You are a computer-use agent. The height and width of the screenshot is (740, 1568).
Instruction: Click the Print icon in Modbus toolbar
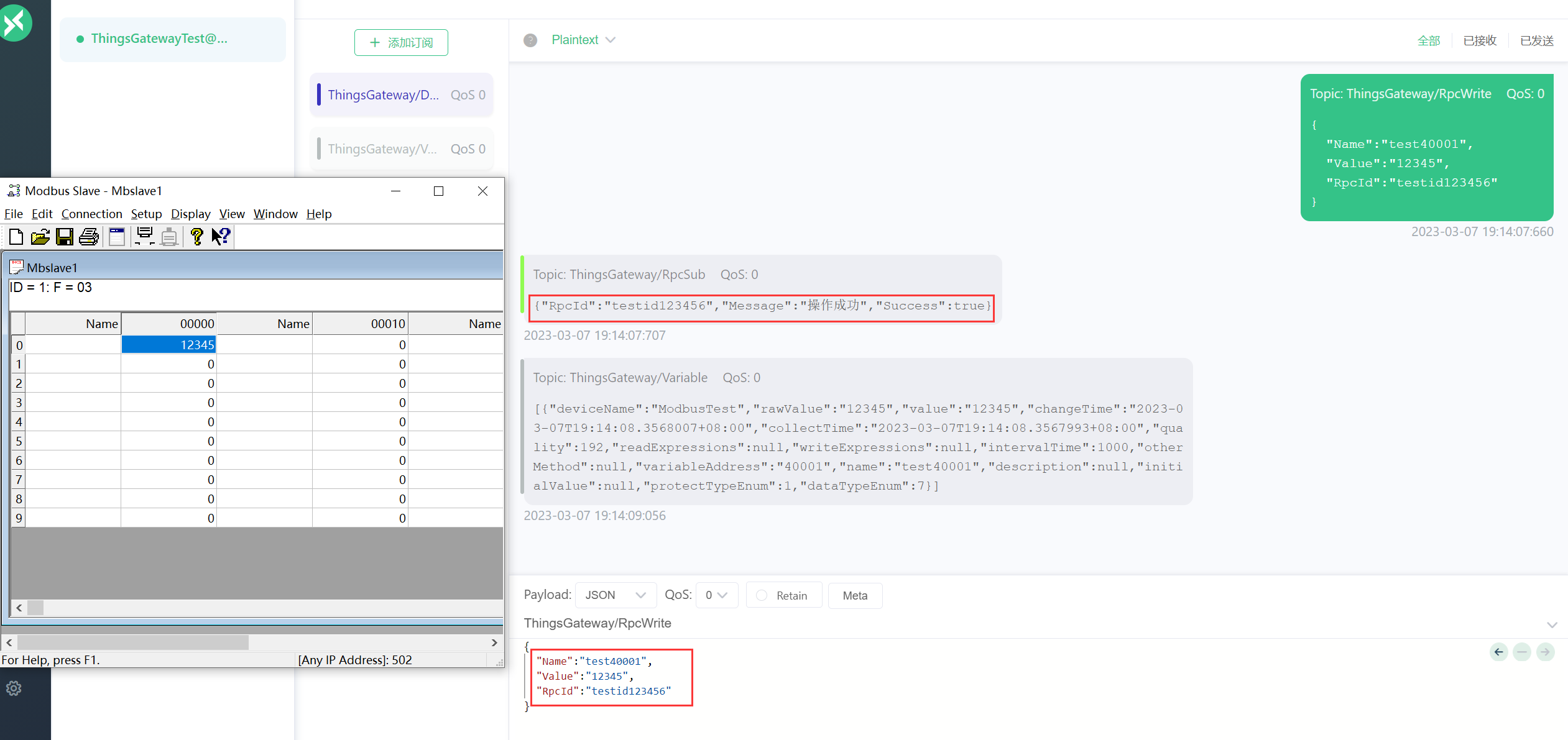point(88,237)
